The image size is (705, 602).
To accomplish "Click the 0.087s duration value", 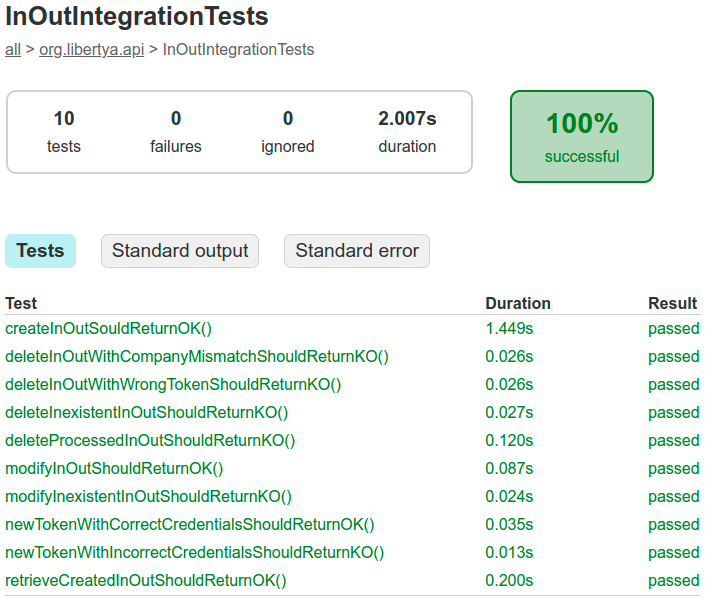I will click(x=509, y=468).
